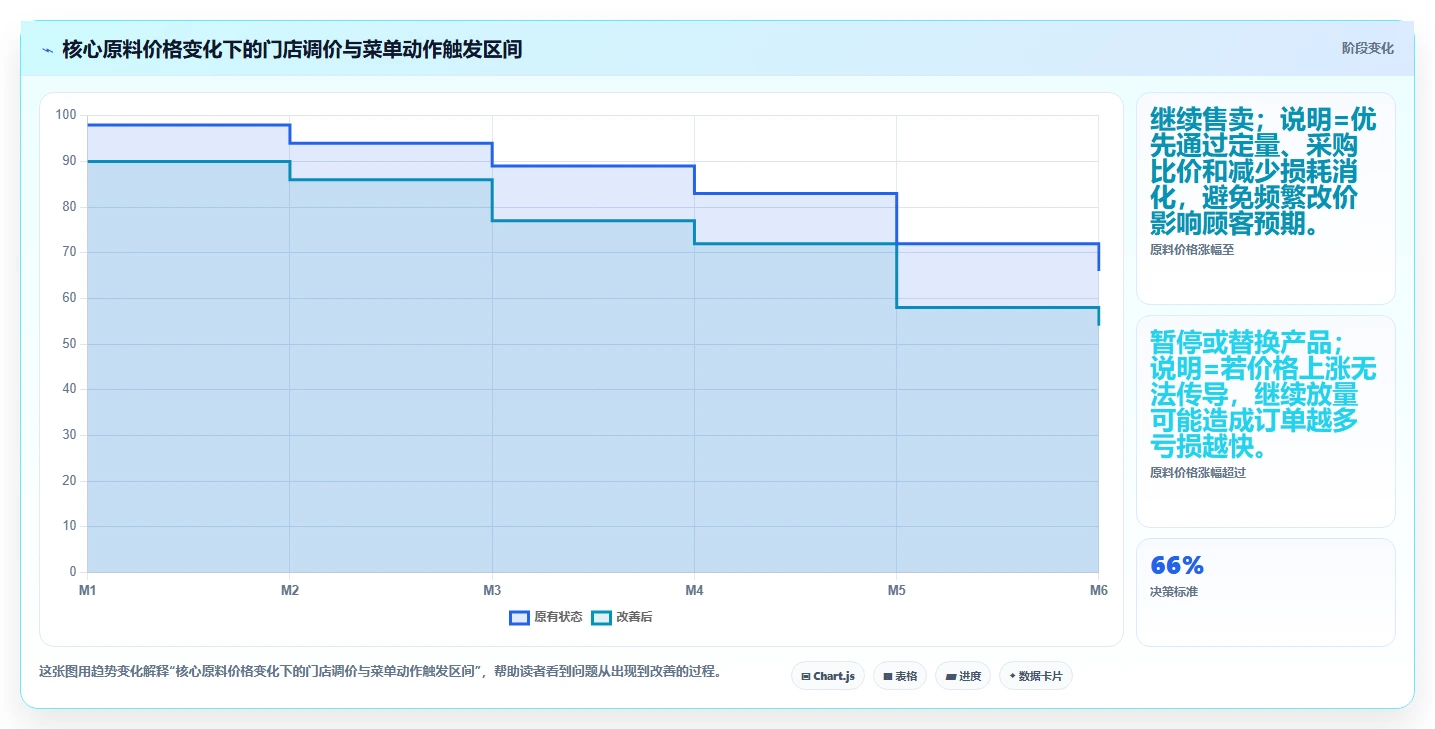Click the 原料价格涨幅超过 caption
This screenshot has width=1435, height=729.
pyautogui.click(x=1198, y=473)
